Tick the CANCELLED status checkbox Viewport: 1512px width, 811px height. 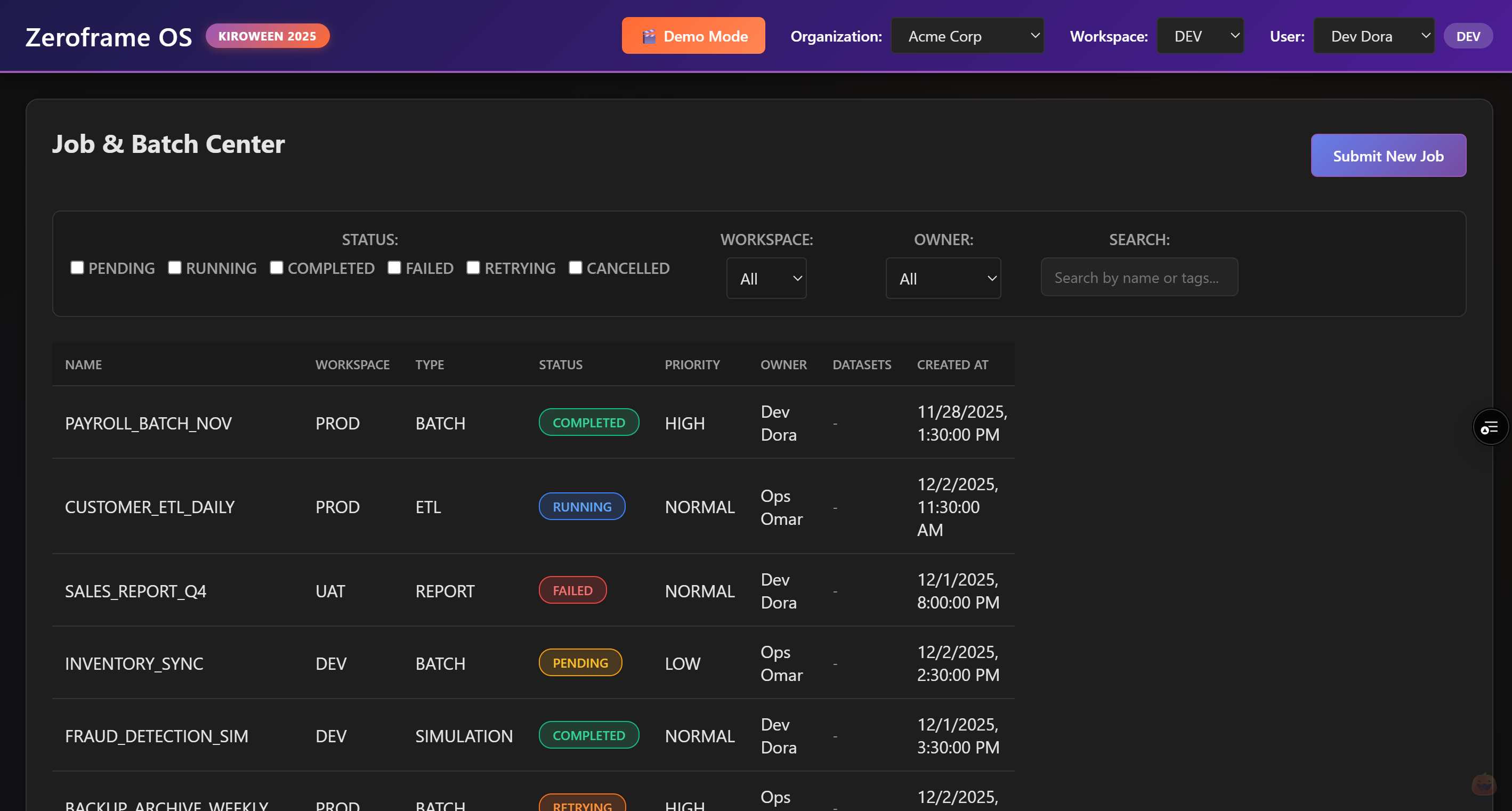click(575, 267)
